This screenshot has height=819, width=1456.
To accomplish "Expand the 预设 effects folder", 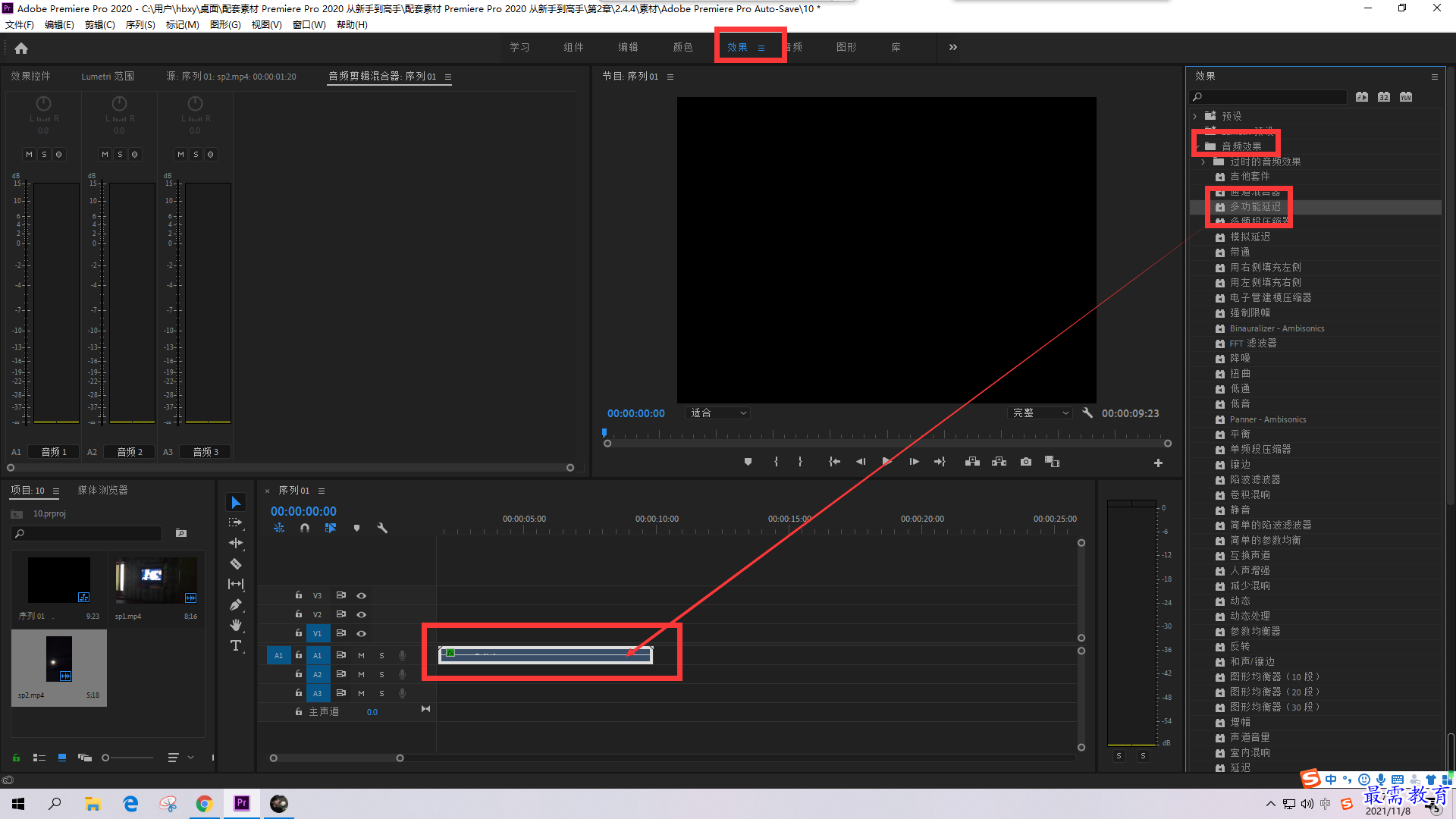I will tap(1196, 116).
